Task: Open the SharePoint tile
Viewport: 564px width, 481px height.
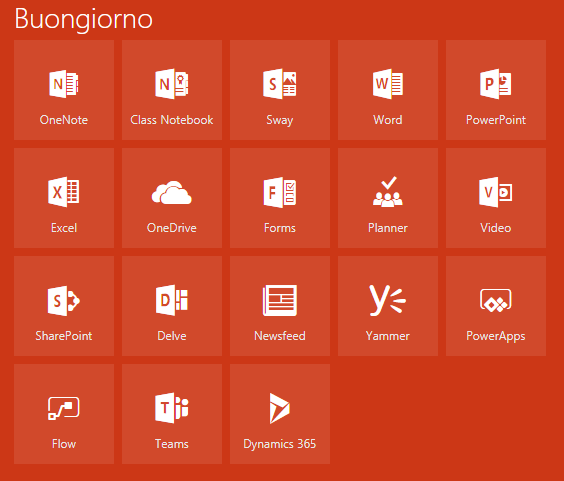Action: click(64, 306)
